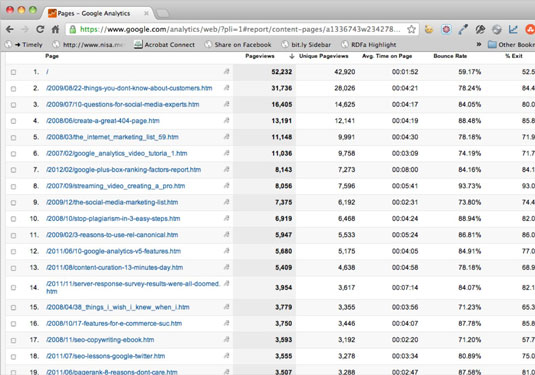The image size is (535, 375).
Task: Click the globe extension icon in toolbar
Action: point(496,30)
